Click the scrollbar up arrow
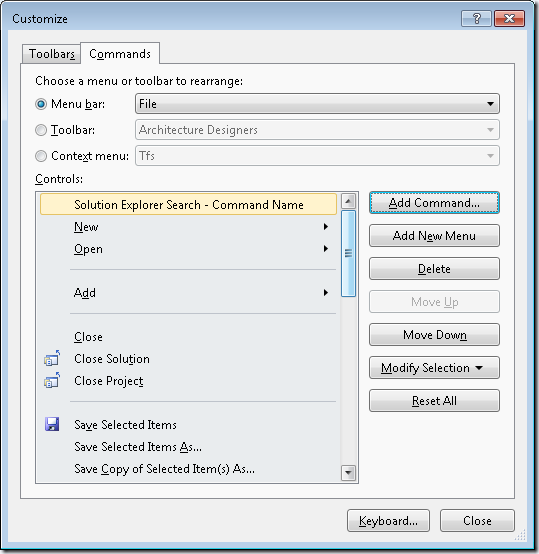539x554 pixels. pyautogui.click(x=348, y=201)
